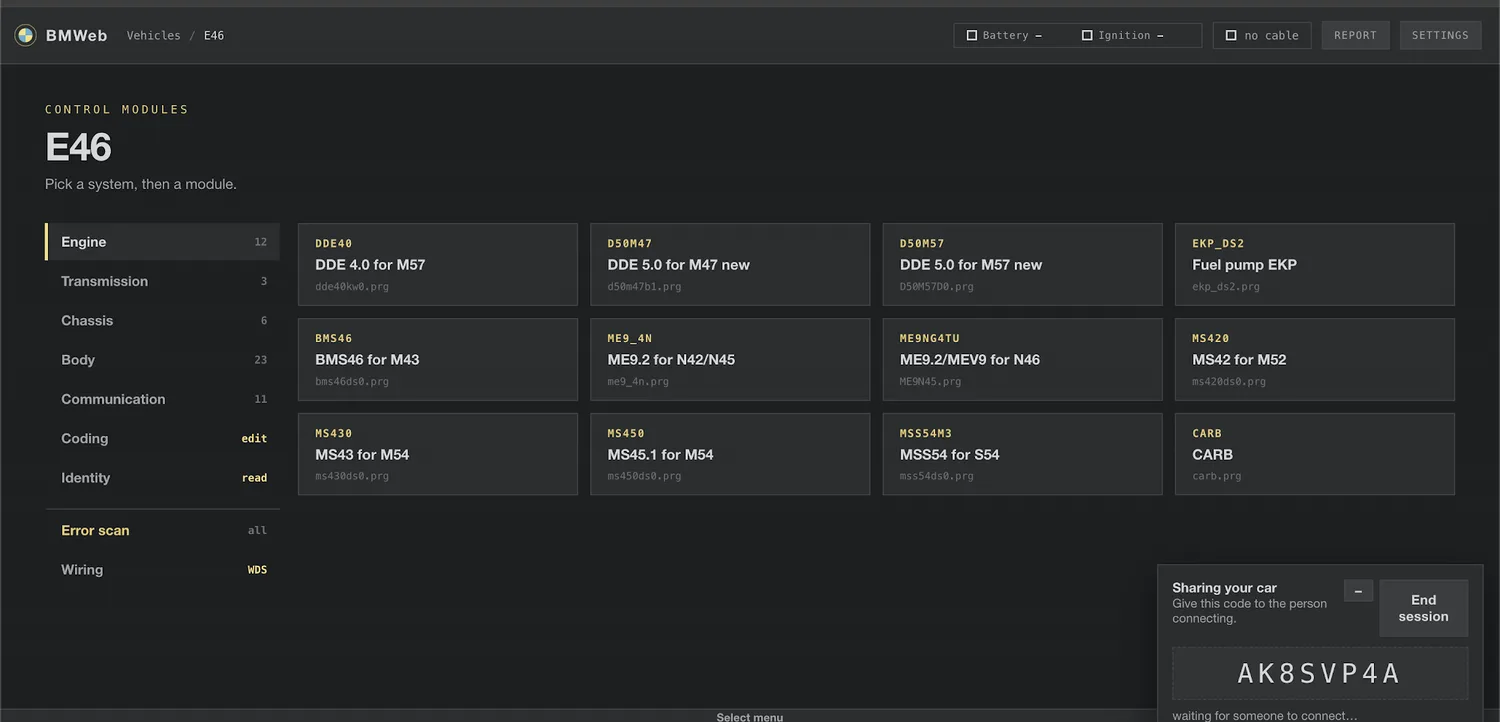This screenshot has height=722, width=1500.
Task: Pick the BMS46 for M43 module
Action: point(438,359)
